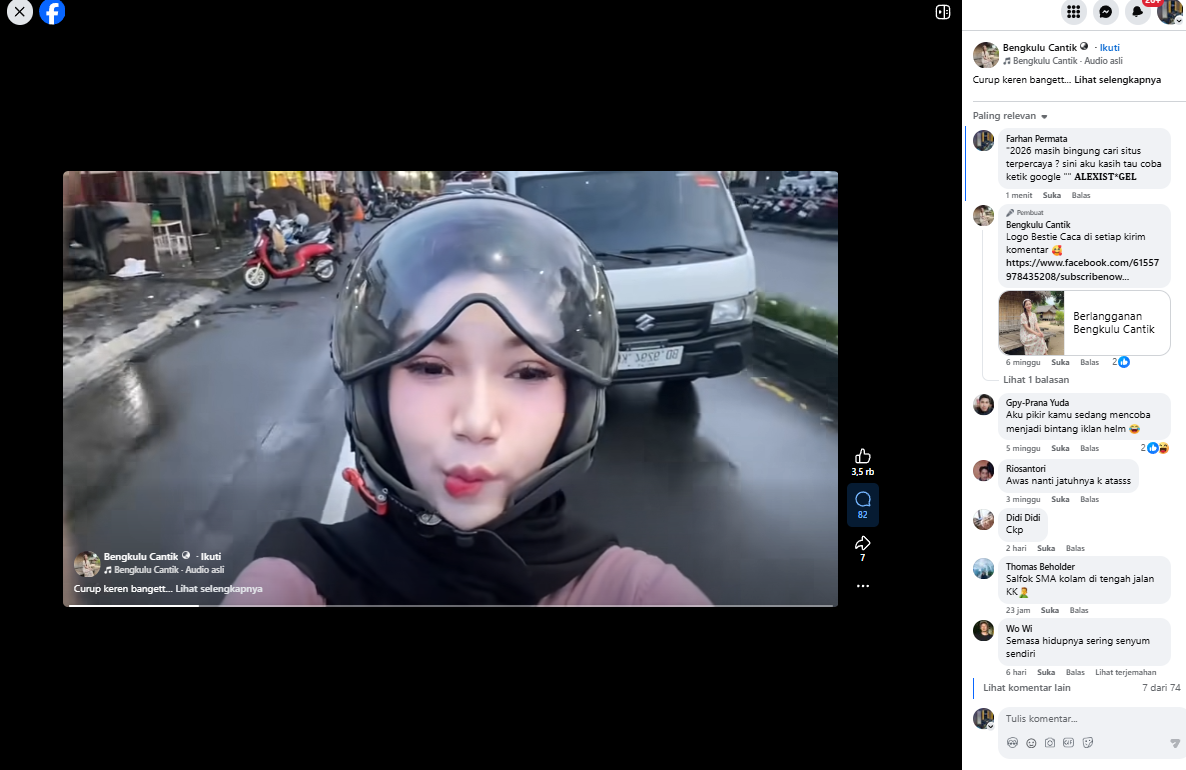Reply to Thomas Beholder's comment
1186x770 pixels.
[x=1079, y=610]
